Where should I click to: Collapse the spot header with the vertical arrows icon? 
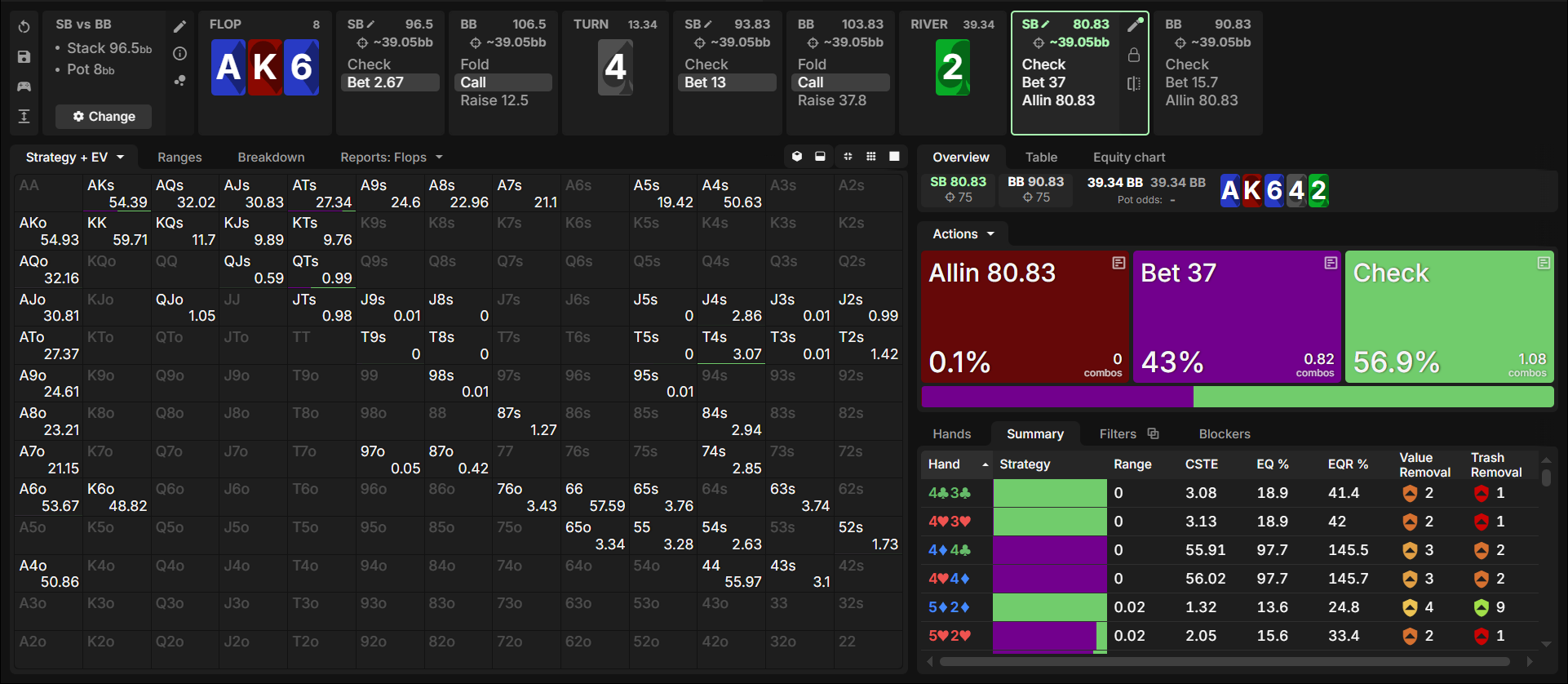tap(24, 117)
